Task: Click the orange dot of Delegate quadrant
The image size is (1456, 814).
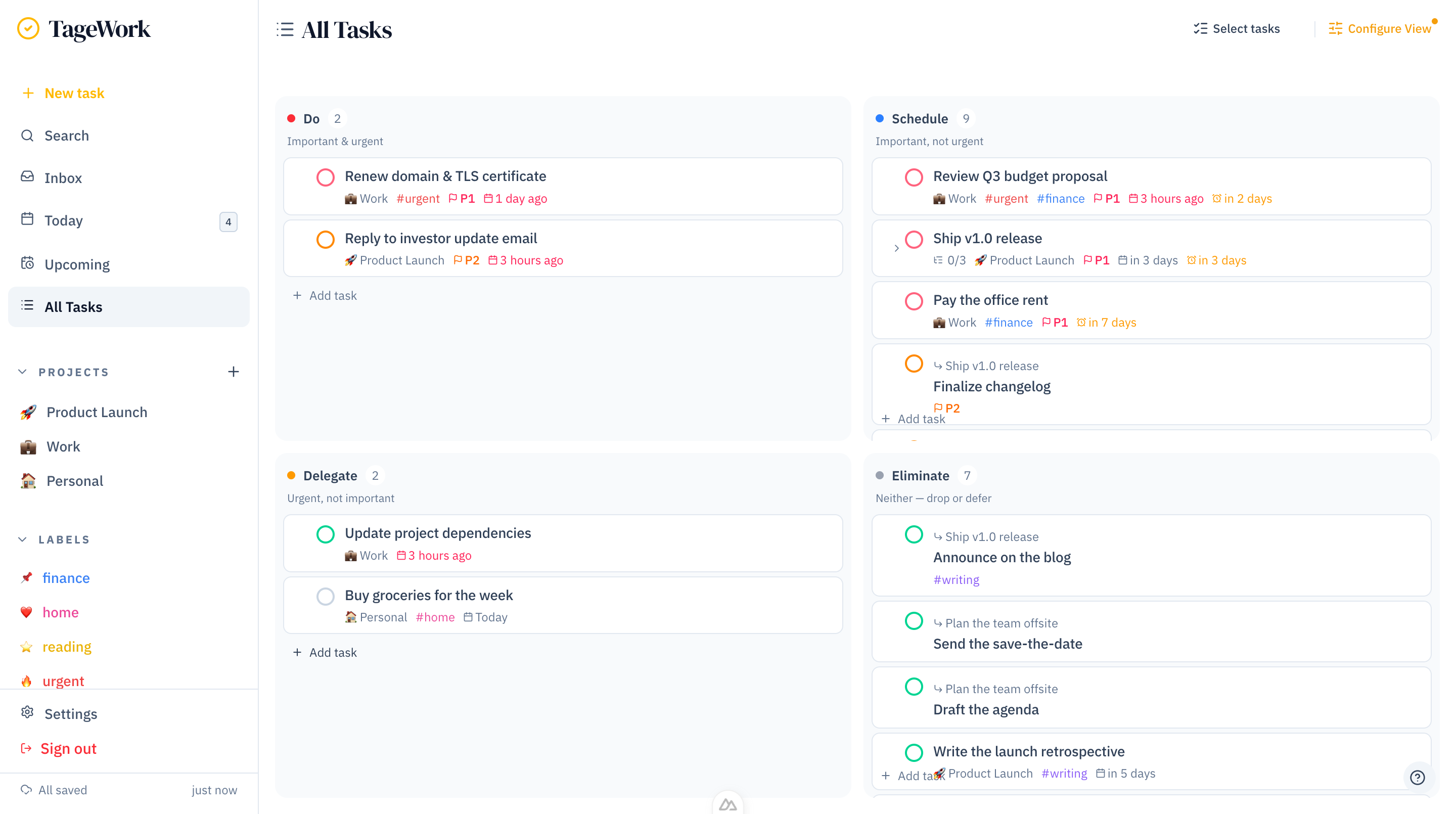Action: (291, 475)
